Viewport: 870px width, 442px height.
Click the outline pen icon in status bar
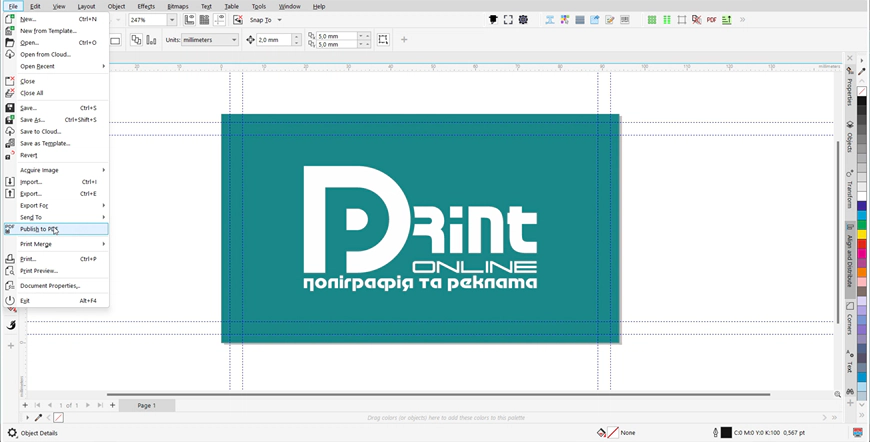point(715,433)
